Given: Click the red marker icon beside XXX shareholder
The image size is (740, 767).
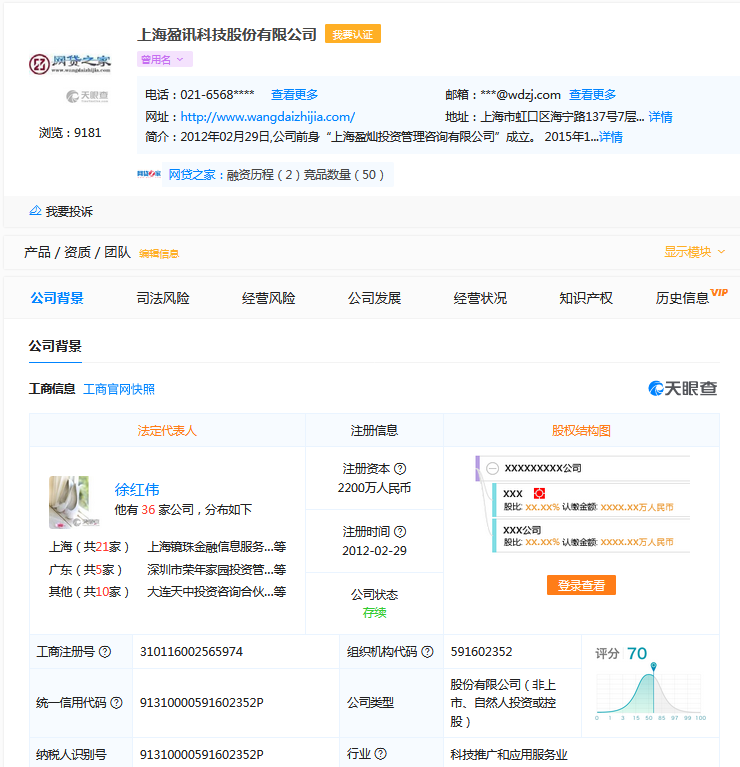Looking at the screenshot, I should coord(539,493).
